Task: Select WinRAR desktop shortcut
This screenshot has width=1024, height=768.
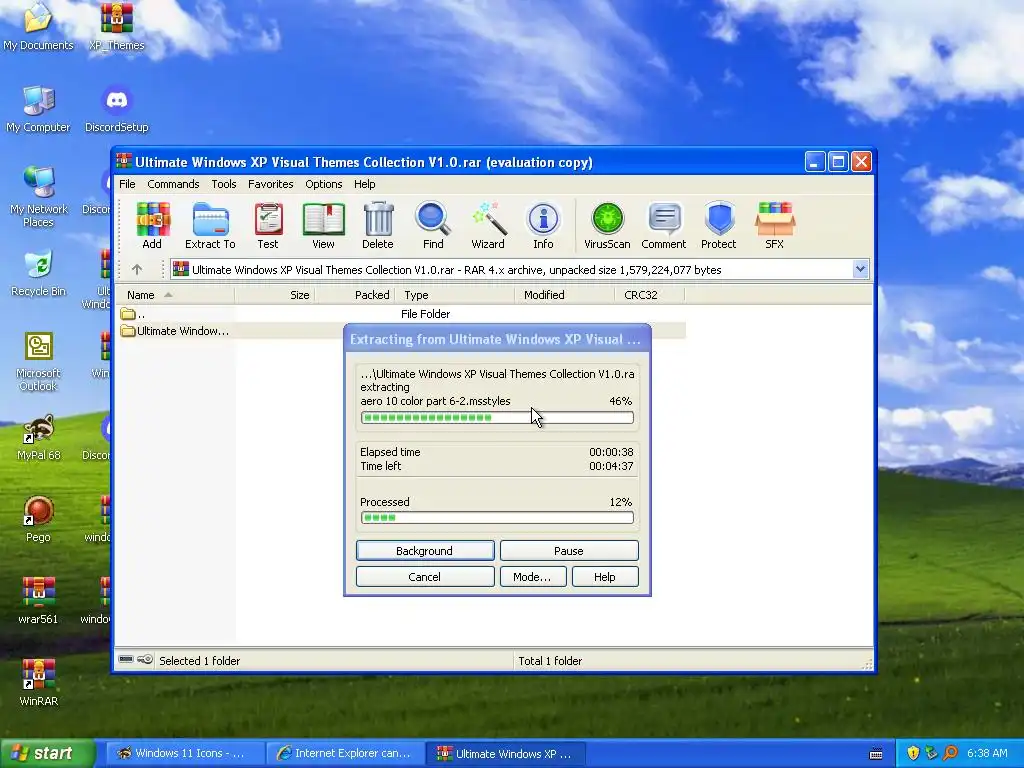Action: 39,683
